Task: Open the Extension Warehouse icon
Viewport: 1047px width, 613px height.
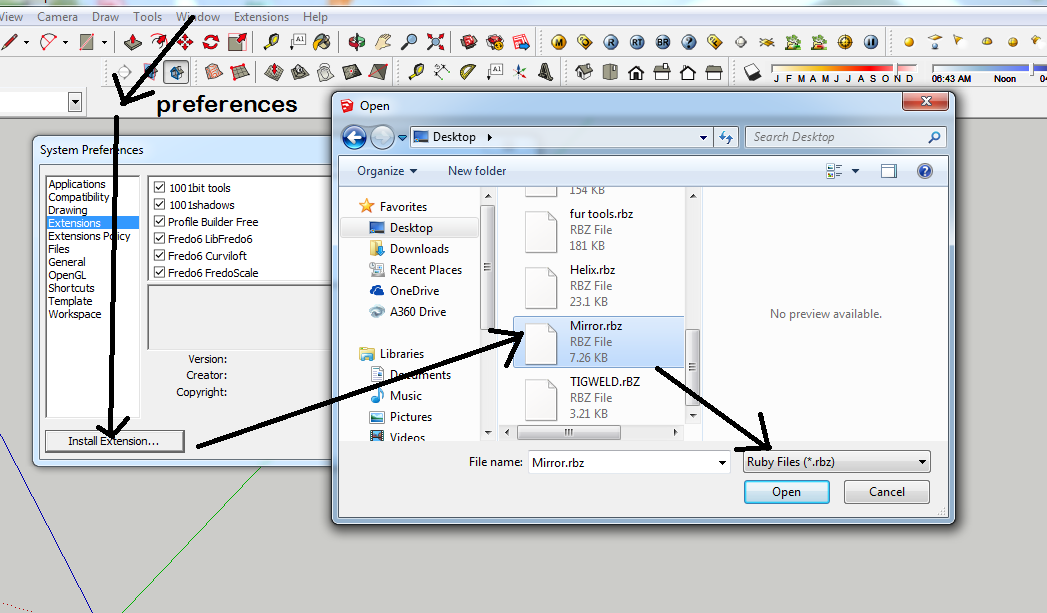Action: tap(495, 43)
